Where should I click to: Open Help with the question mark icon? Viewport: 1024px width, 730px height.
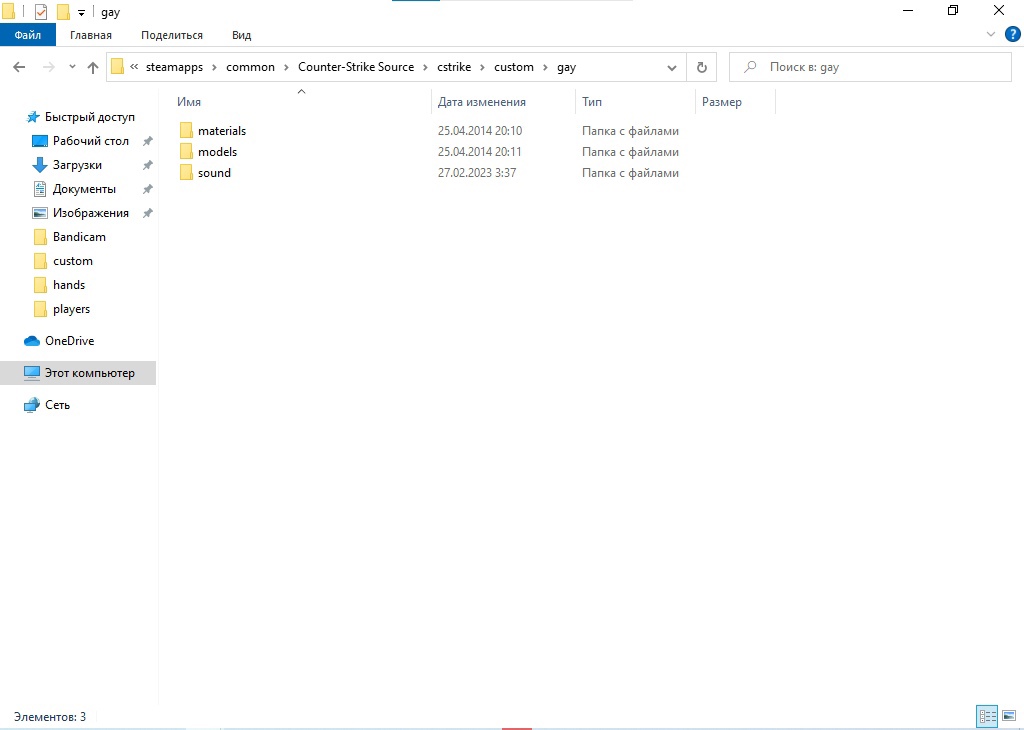pos(1012,35)
